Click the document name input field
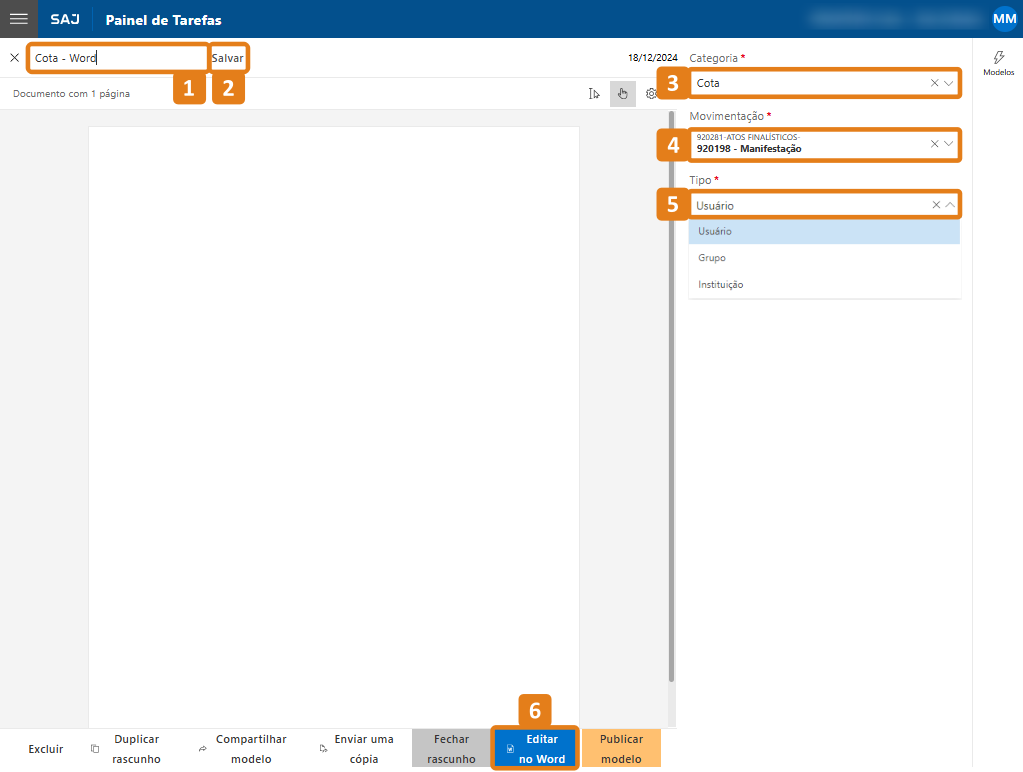Image resolution: width=1023 pixels, height=772 pixels. pos(118,58)
